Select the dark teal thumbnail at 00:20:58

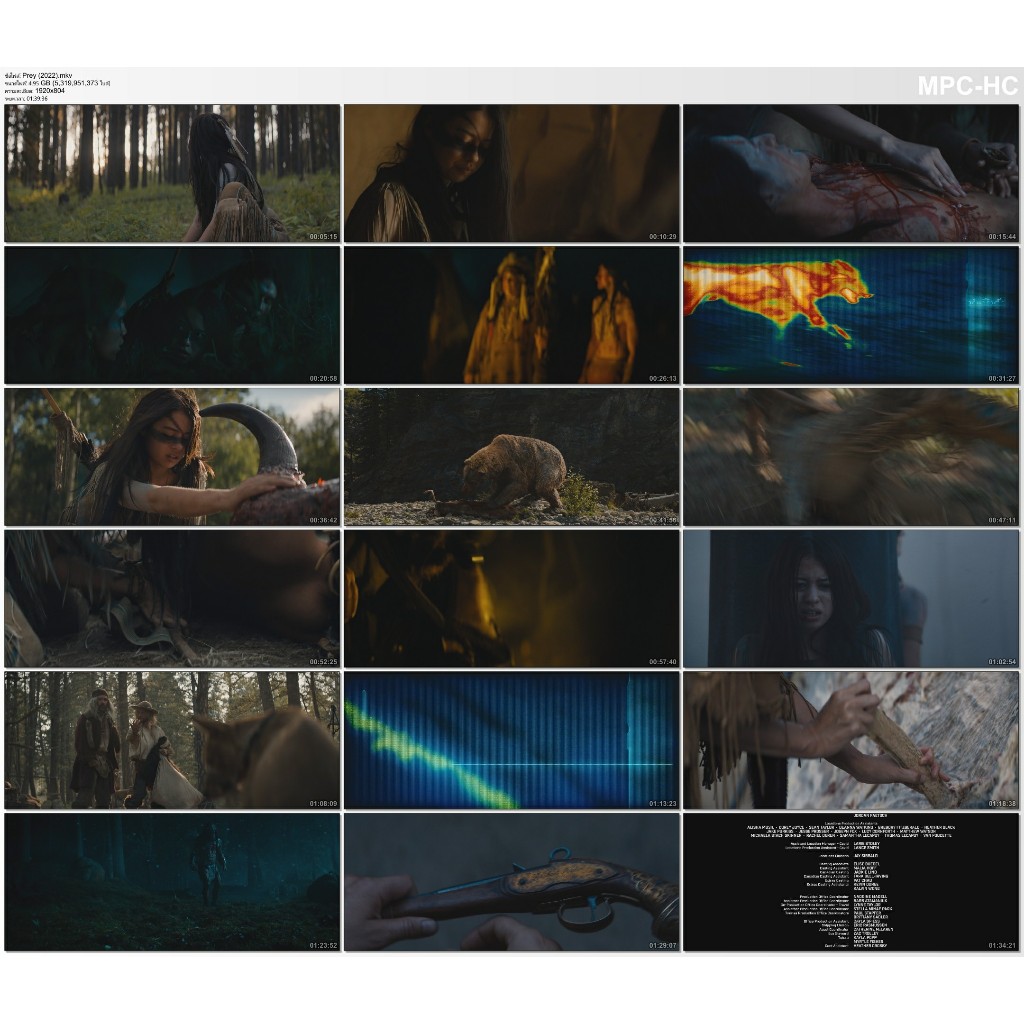(x=172, y=315)
